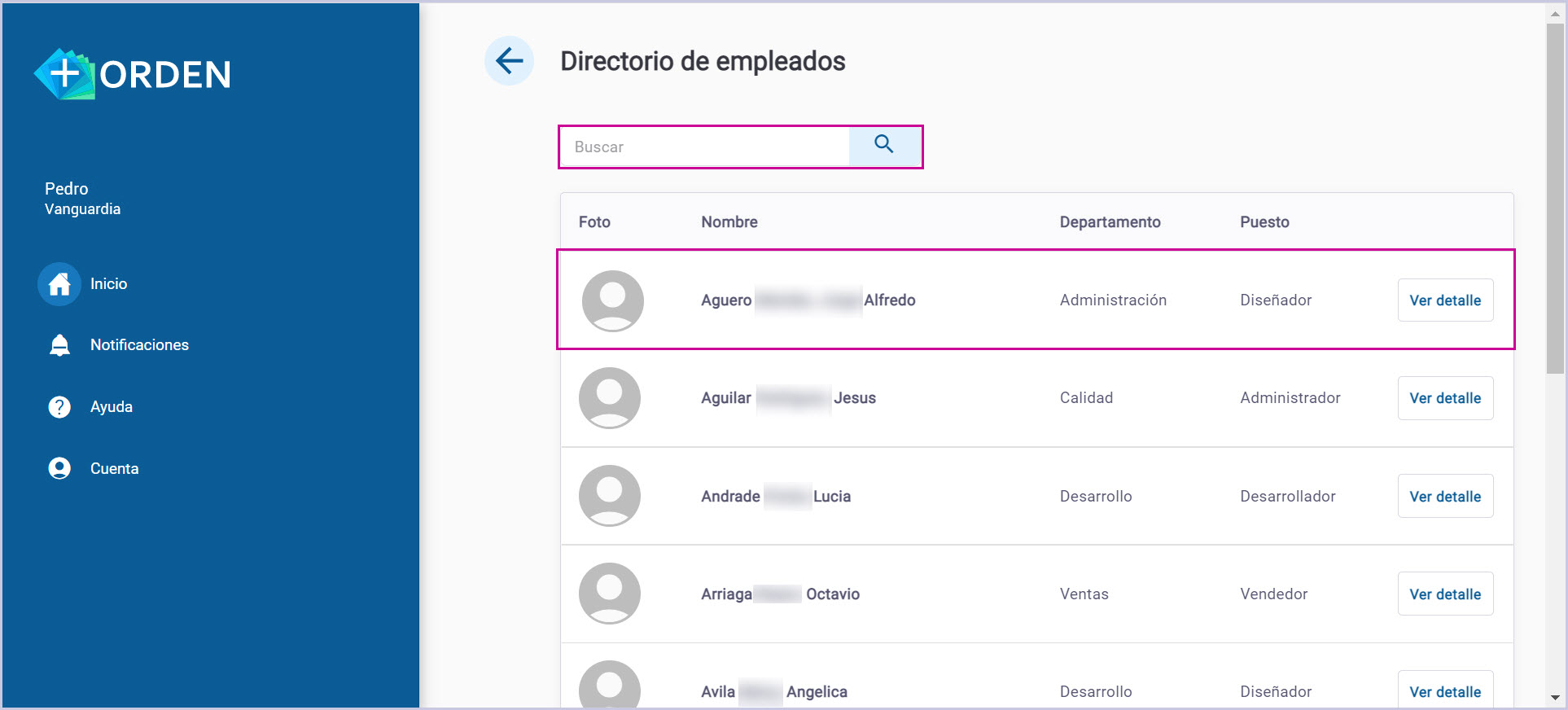Open Ver detalle for Aguero Alfredo
The height and width of the screenshot is (710, 1568).
pyautogui.click(x=1445, y=300)
